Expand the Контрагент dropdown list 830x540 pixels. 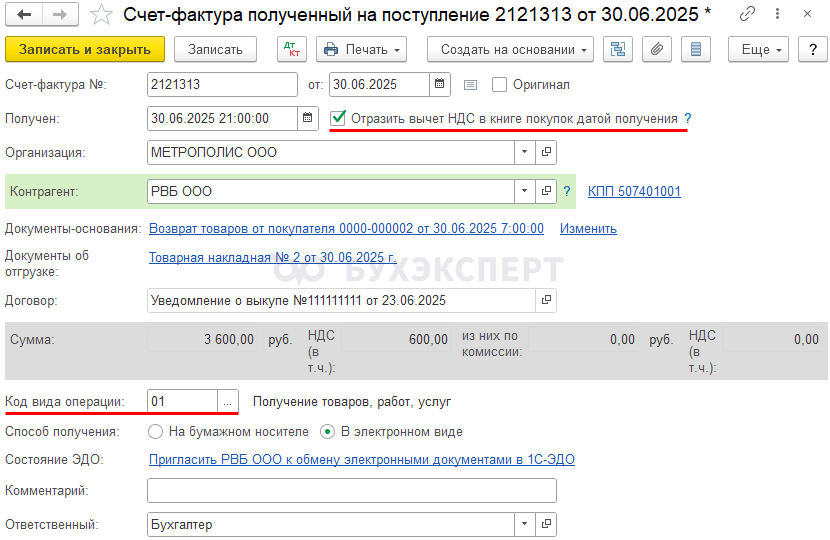[x=525, y=191]
